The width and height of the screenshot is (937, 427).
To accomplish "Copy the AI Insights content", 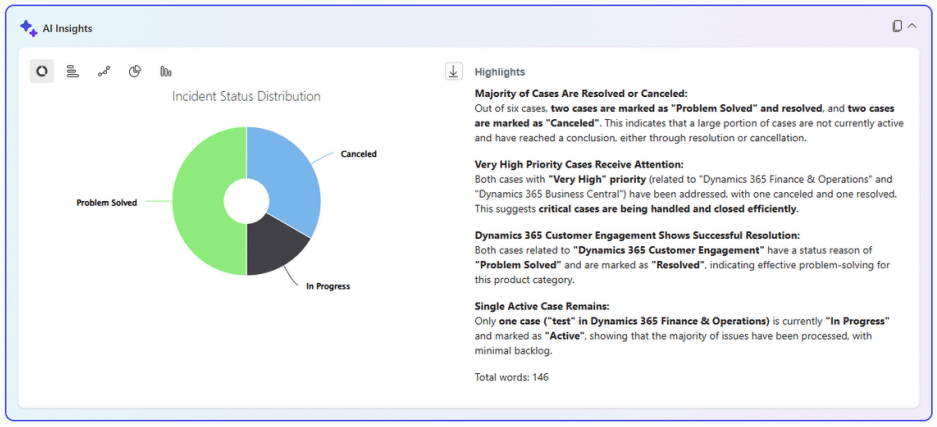I will (x=897, y=26).
